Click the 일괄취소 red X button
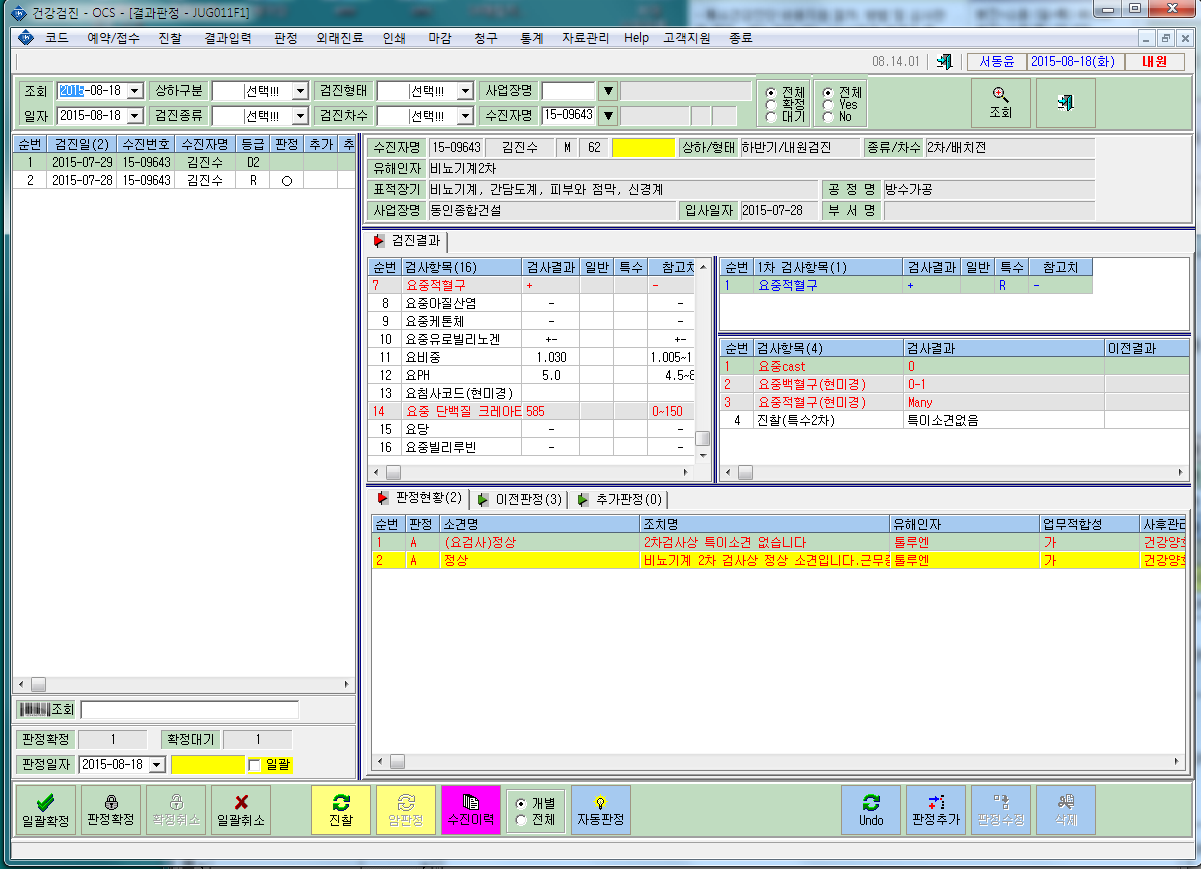 tap(241, 810)
